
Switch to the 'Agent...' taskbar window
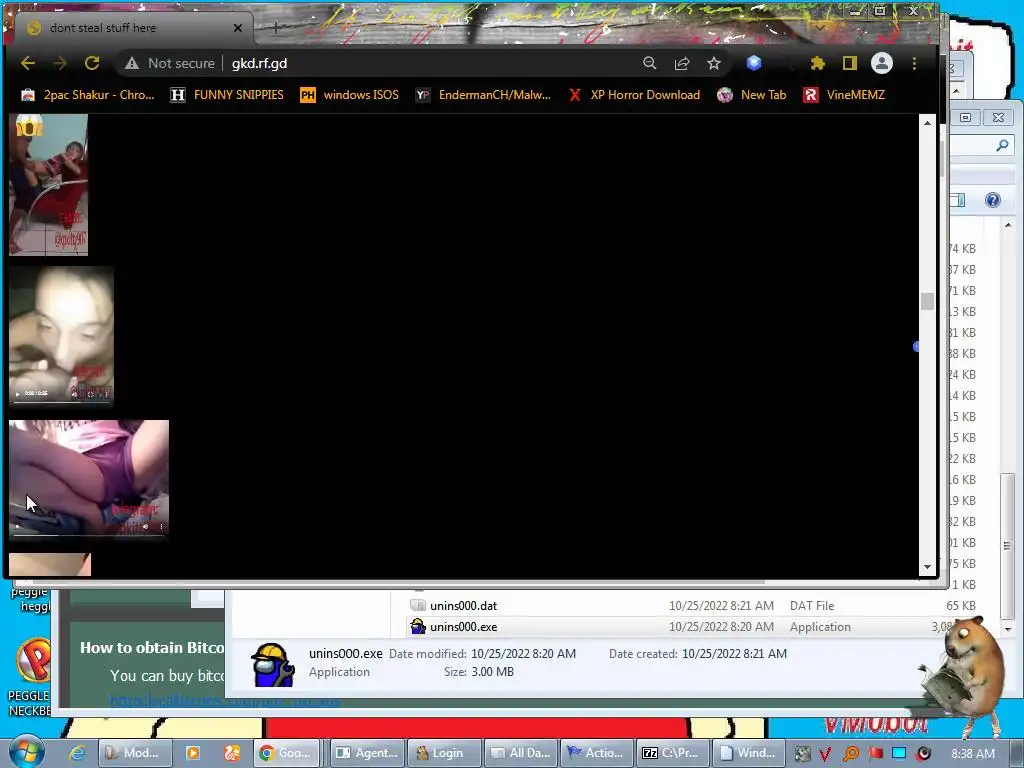pyautogui.click(x=368, y=753)
